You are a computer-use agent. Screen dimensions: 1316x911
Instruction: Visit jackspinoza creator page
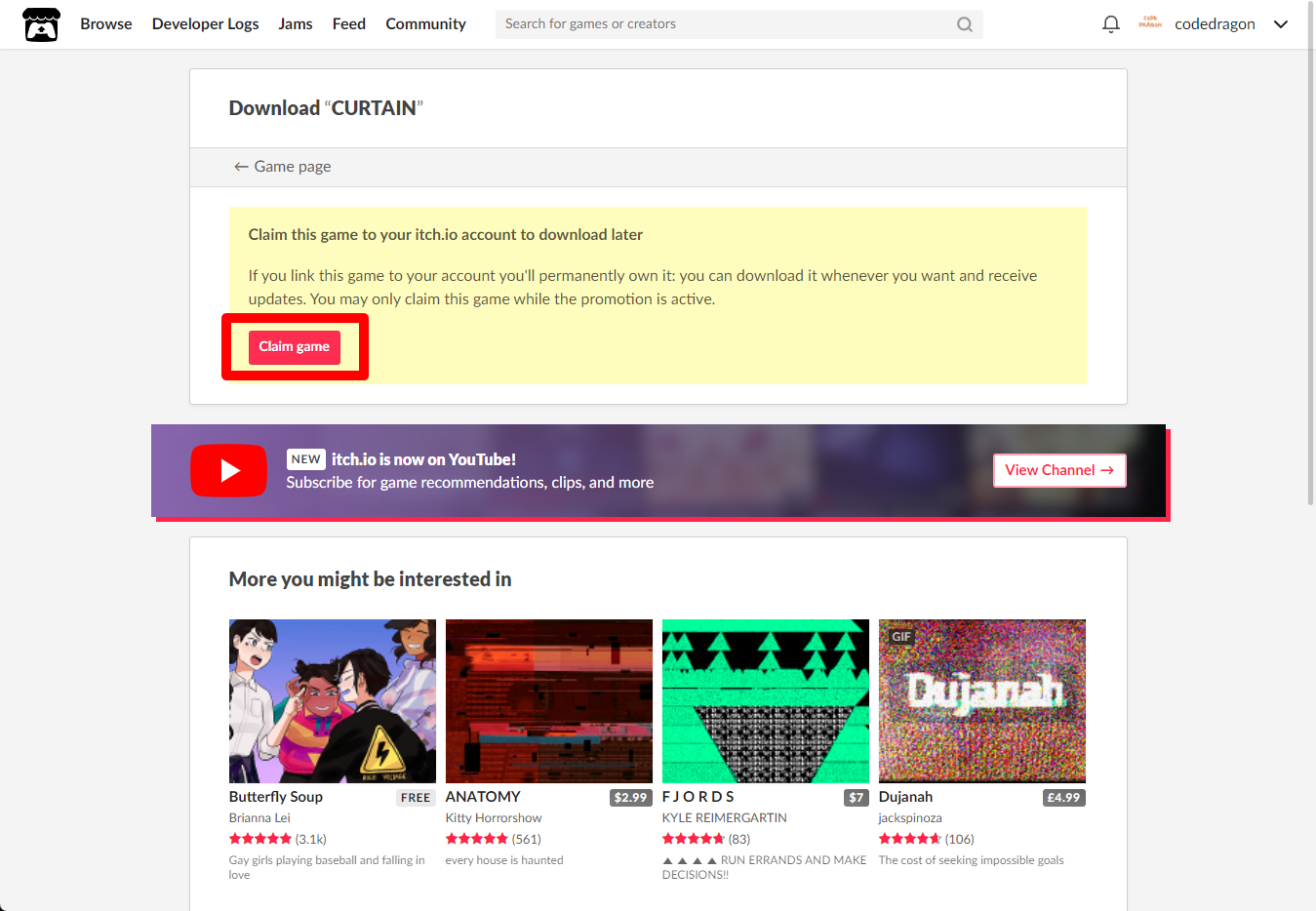tap(910, 818)
